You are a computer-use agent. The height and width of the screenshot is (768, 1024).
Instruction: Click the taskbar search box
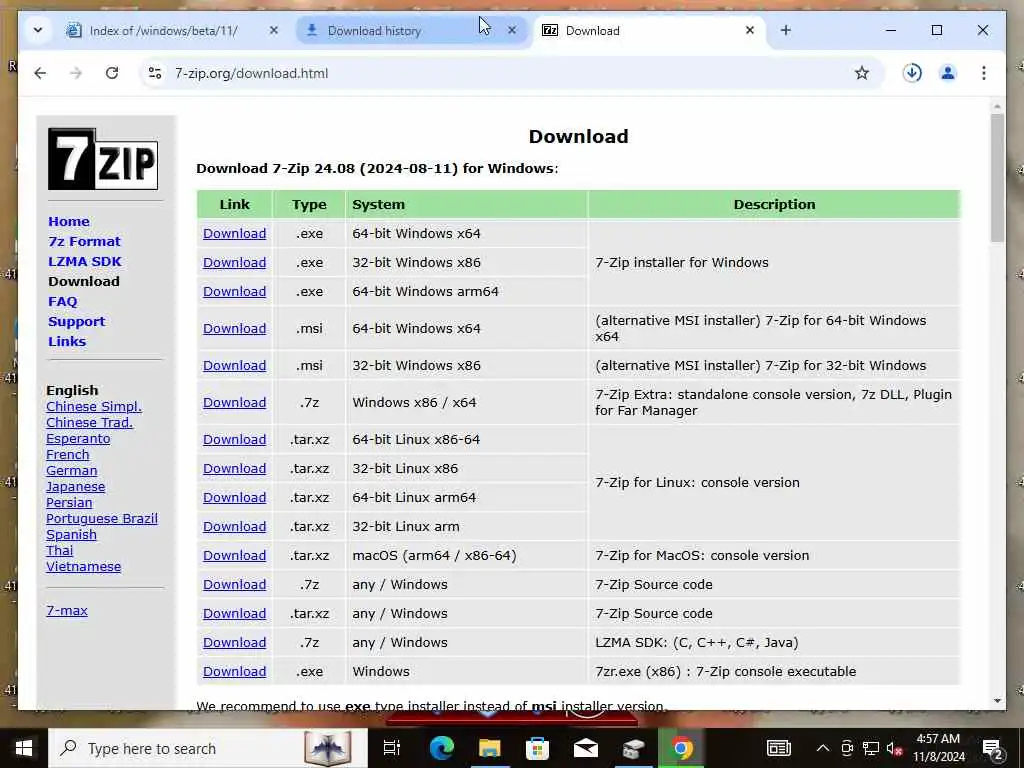[208, 748]
